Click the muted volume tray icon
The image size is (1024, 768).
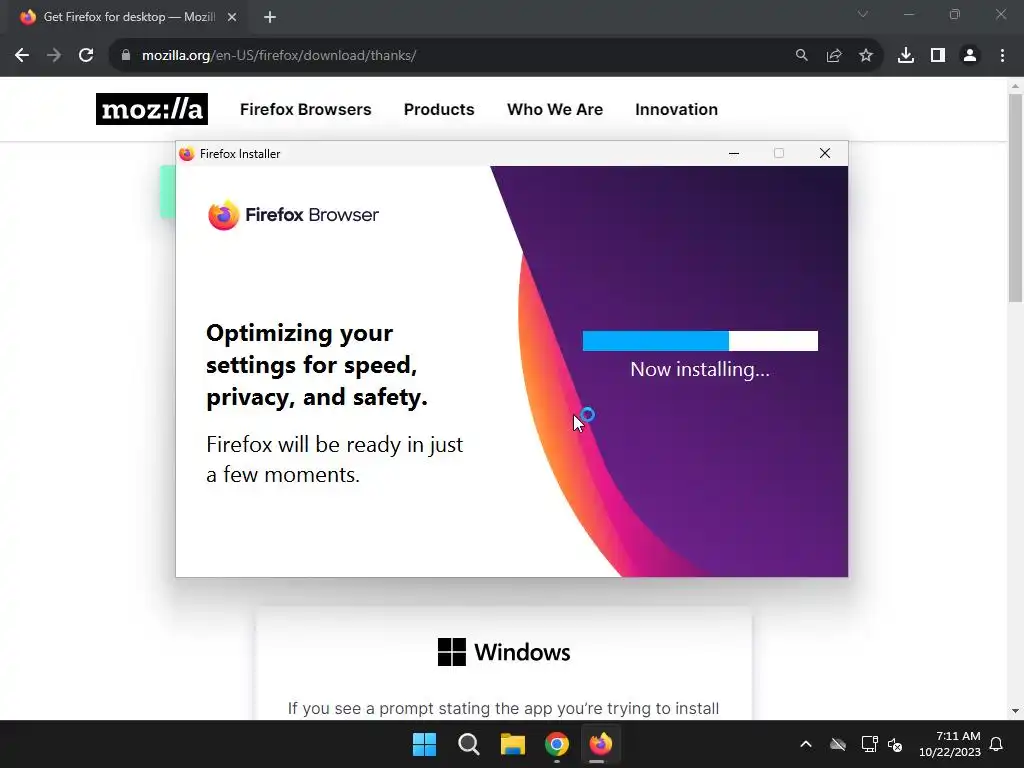click(x=895, y=744)
